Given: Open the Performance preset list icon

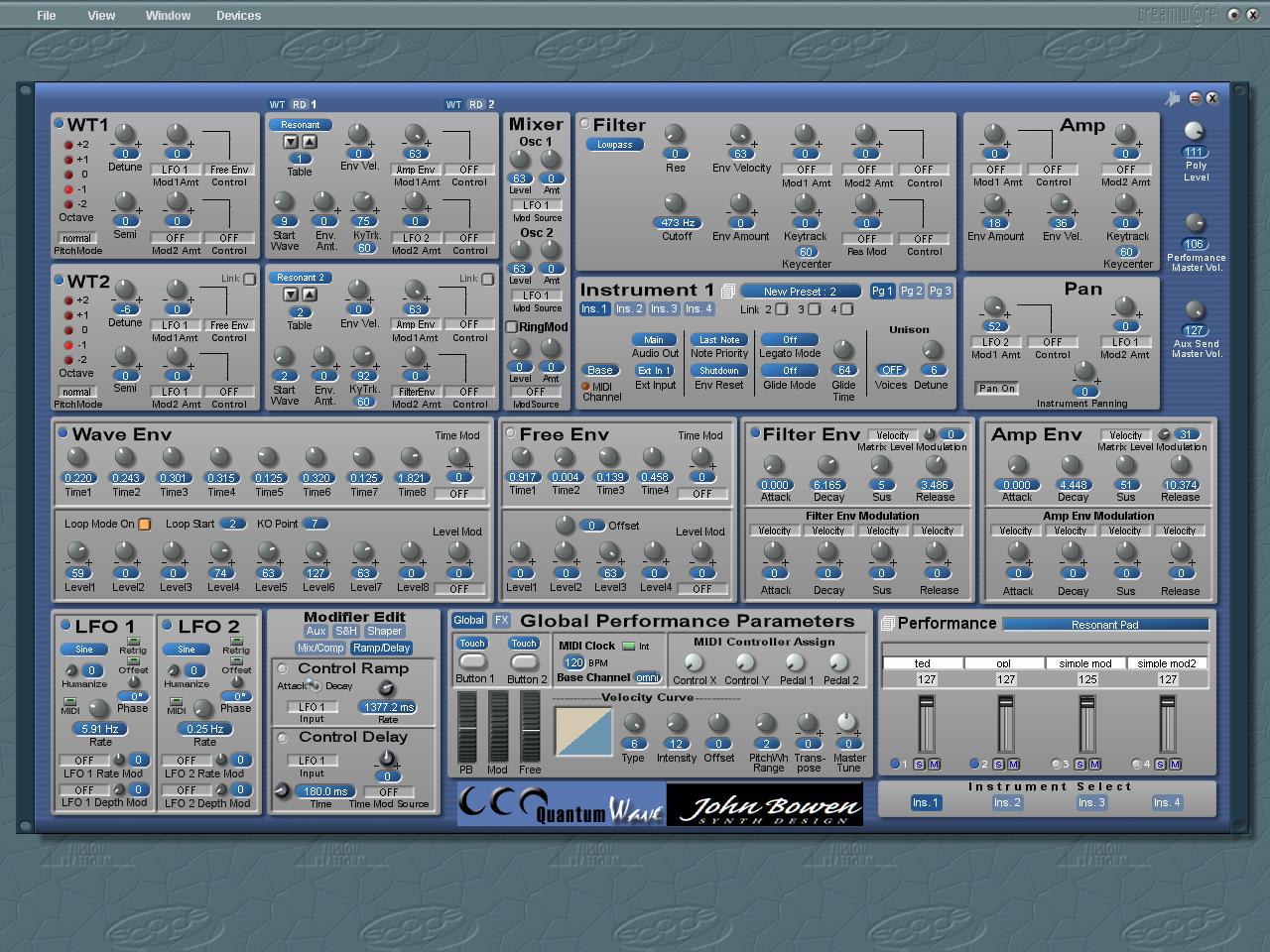Looking at the screenshot, I should [x=887, y=623].
